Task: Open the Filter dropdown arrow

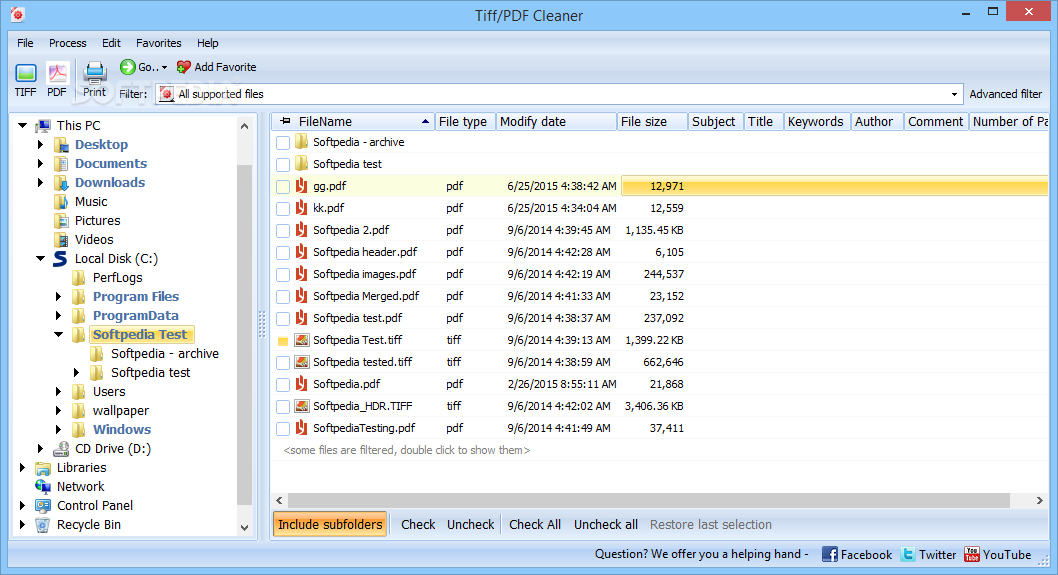Action: click(x=954, y=94)
